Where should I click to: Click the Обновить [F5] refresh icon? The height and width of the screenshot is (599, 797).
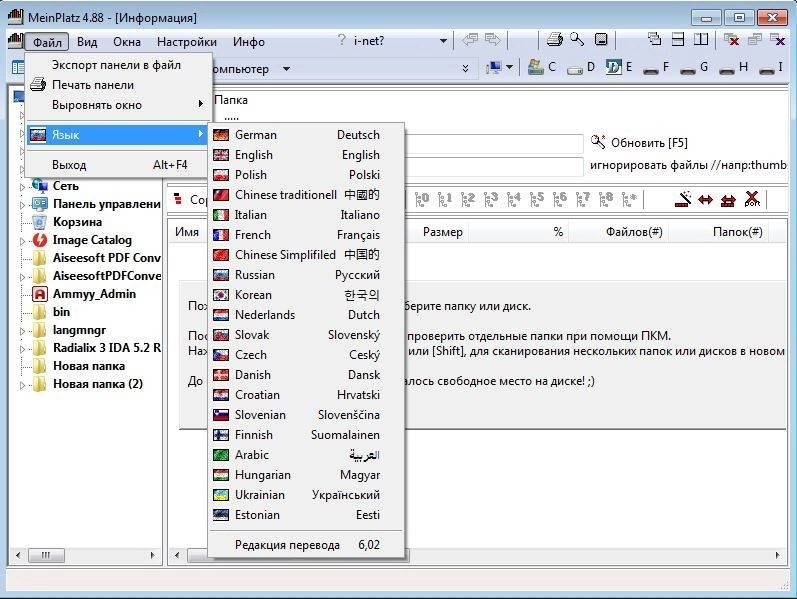[x=598, y=142]
